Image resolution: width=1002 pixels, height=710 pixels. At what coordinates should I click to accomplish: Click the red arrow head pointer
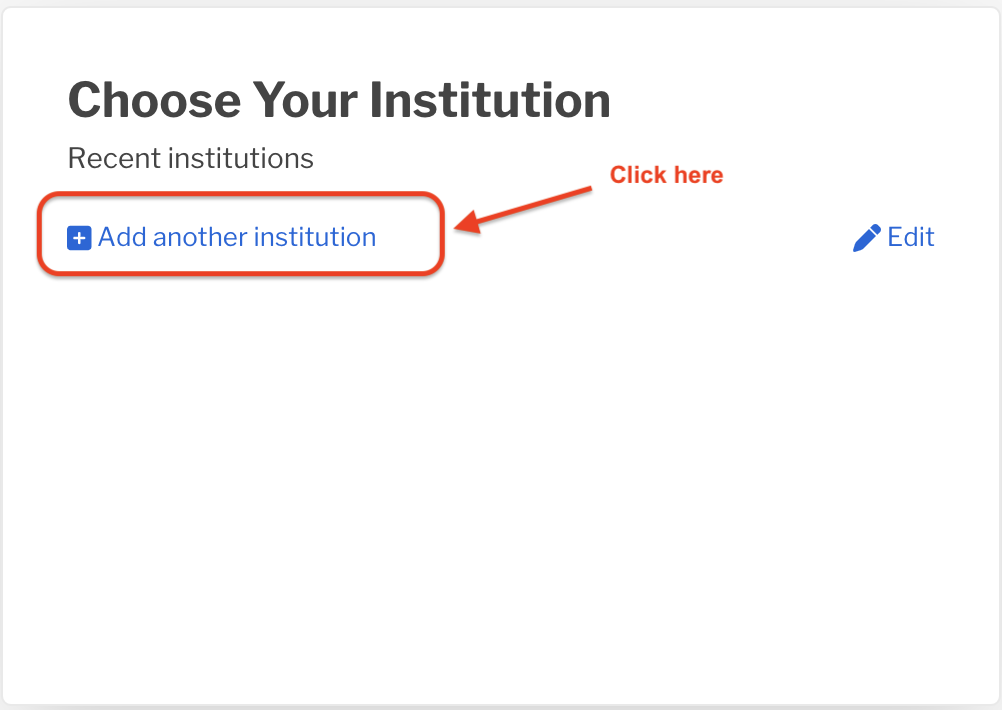[x=468, y=222]
